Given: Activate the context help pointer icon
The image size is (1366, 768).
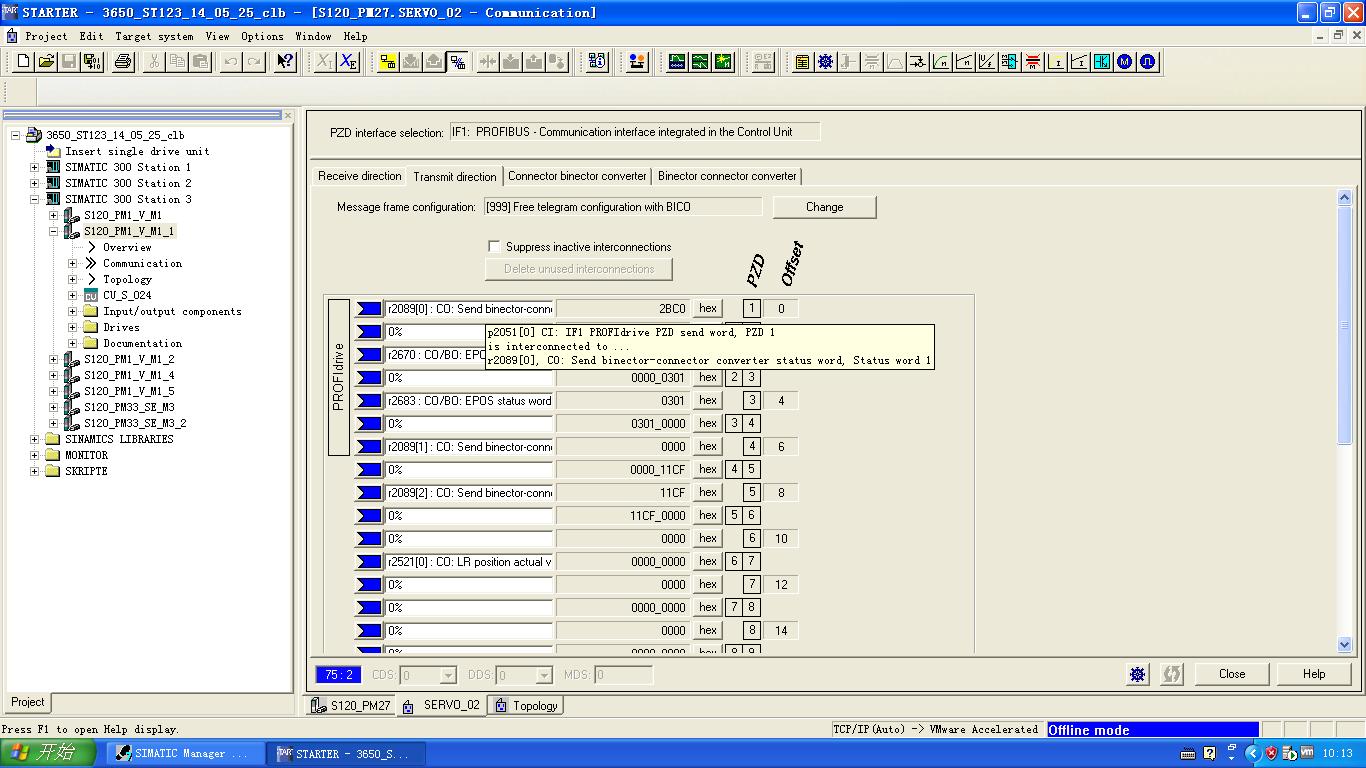Looking at the screenshot, I should (x=285, y=62).
